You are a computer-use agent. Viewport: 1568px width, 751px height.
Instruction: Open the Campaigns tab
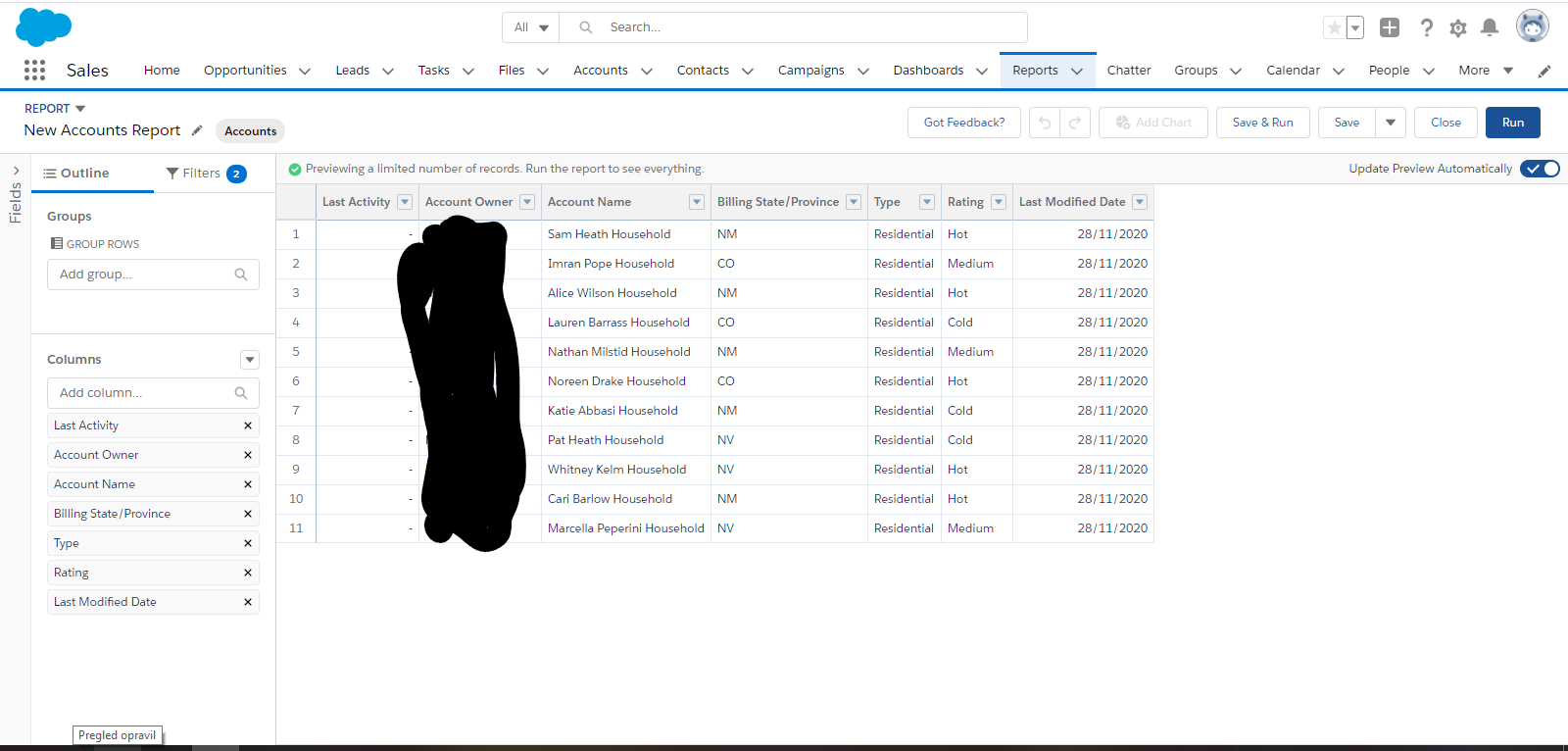(810, 71)
